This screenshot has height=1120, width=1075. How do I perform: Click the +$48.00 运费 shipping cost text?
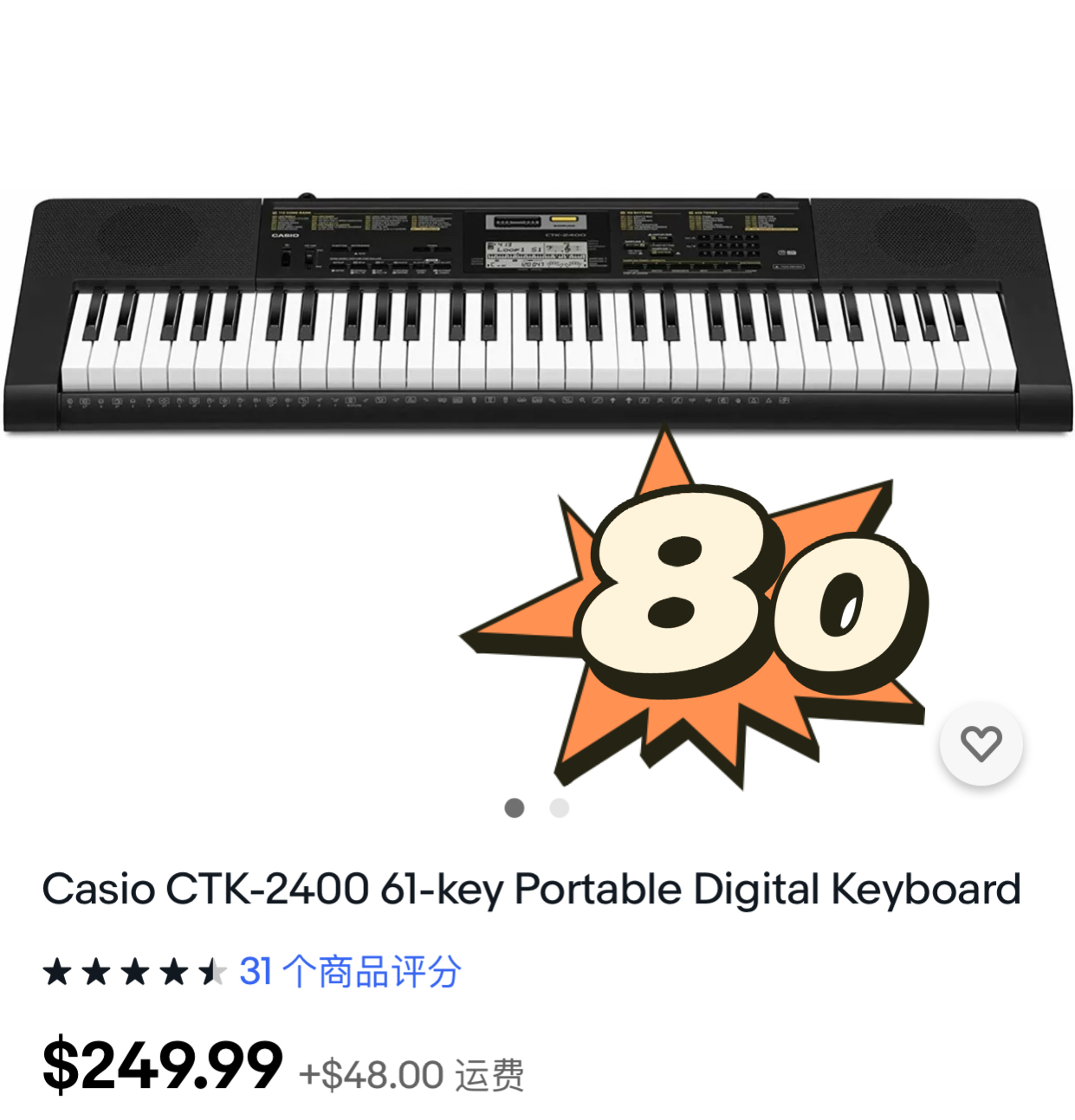411,1075
